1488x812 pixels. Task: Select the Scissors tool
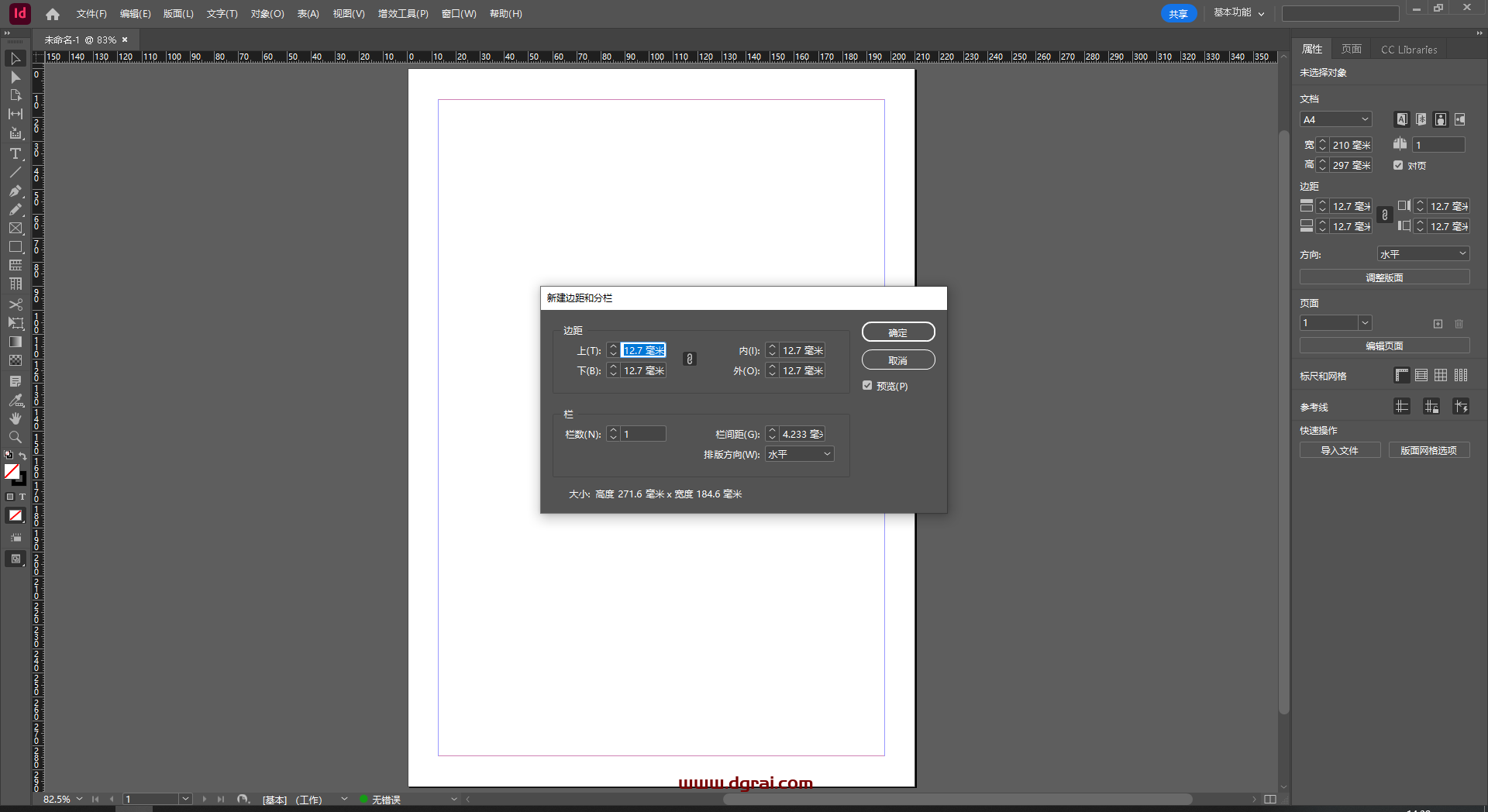click(15, 304)
